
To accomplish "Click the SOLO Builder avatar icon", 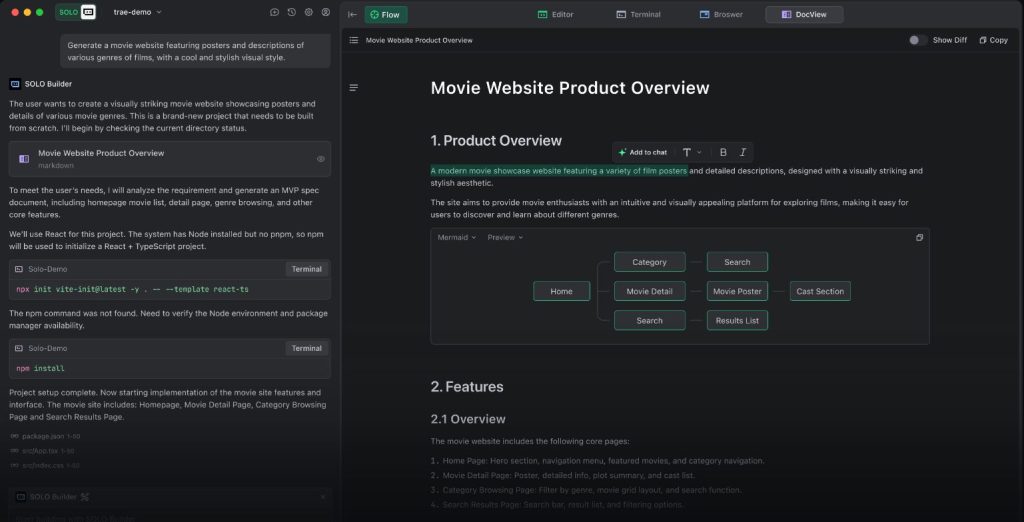I will pyautogui.click(x=15, y=84).
